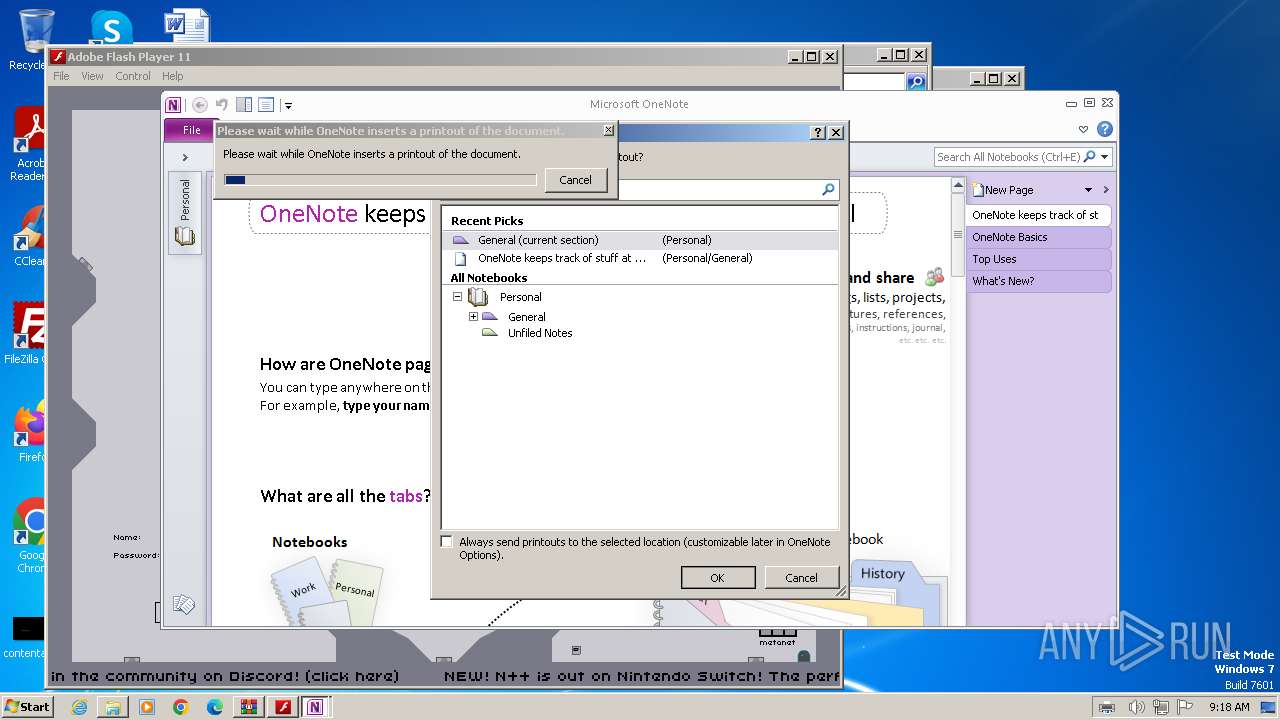Click WinRAR icon in taskbar

point(248,707)
